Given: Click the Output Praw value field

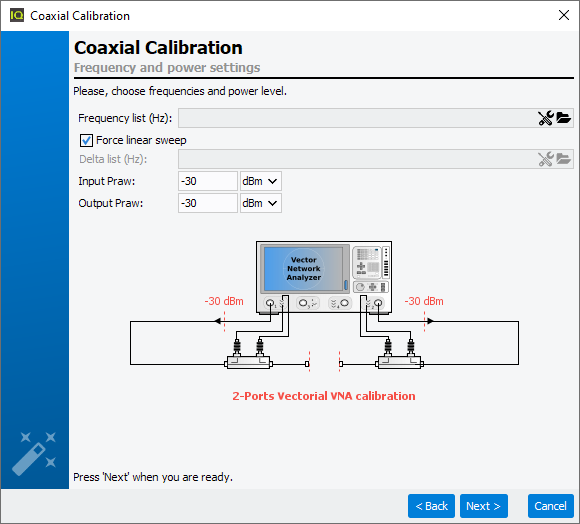Looking at the screenshot, I should coord(208,203).
